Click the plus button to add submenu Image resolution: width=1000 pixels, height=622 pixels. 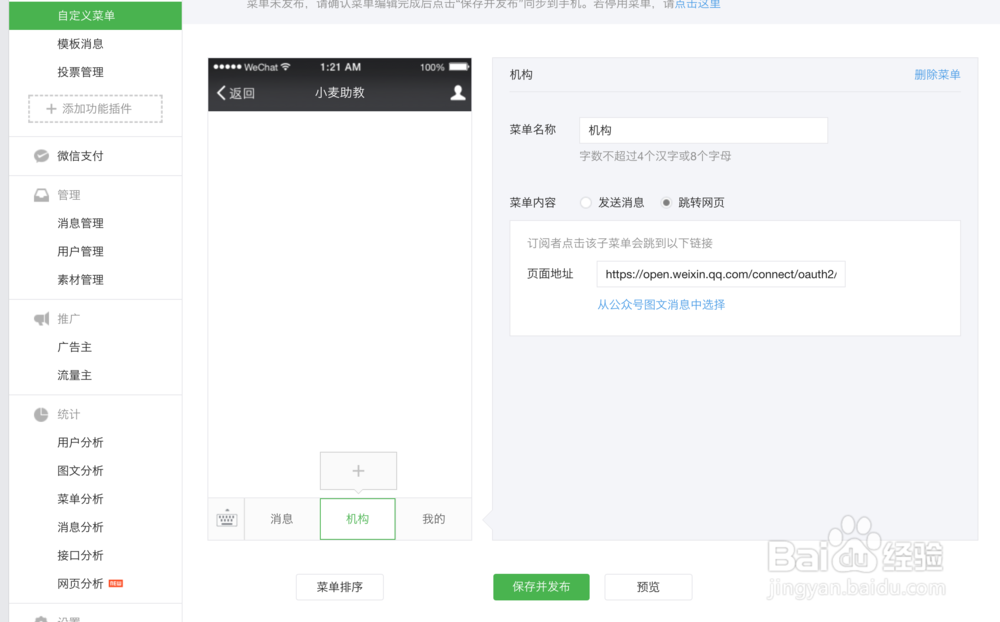[x=358, y=470]
